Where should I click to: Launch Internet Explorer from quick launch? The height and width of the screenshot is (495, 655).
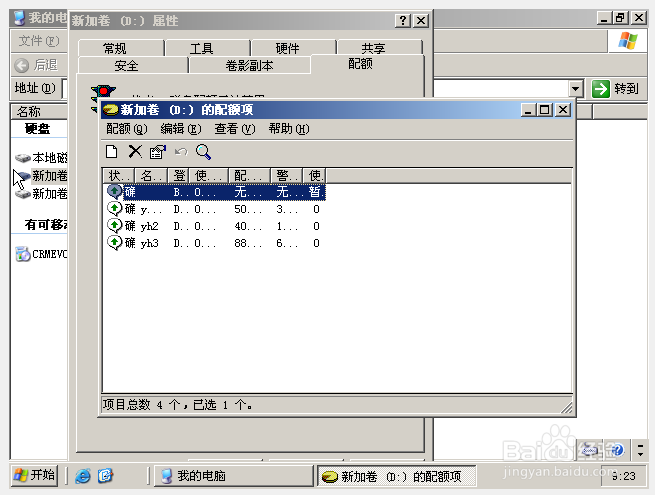click(83, 476)
